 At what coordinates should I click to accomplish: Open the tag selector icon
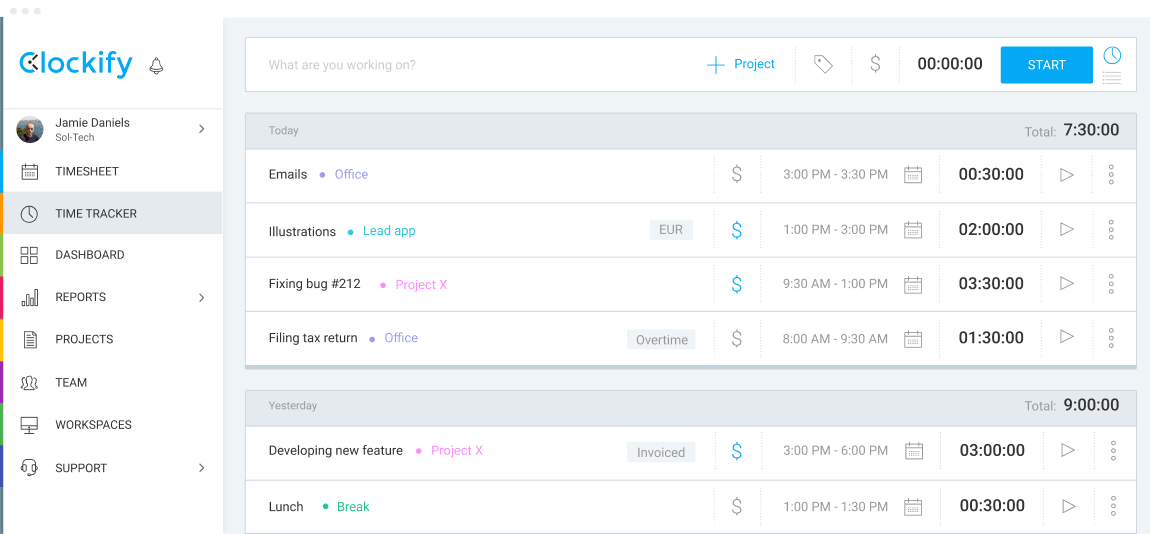(x=823, y=65)
